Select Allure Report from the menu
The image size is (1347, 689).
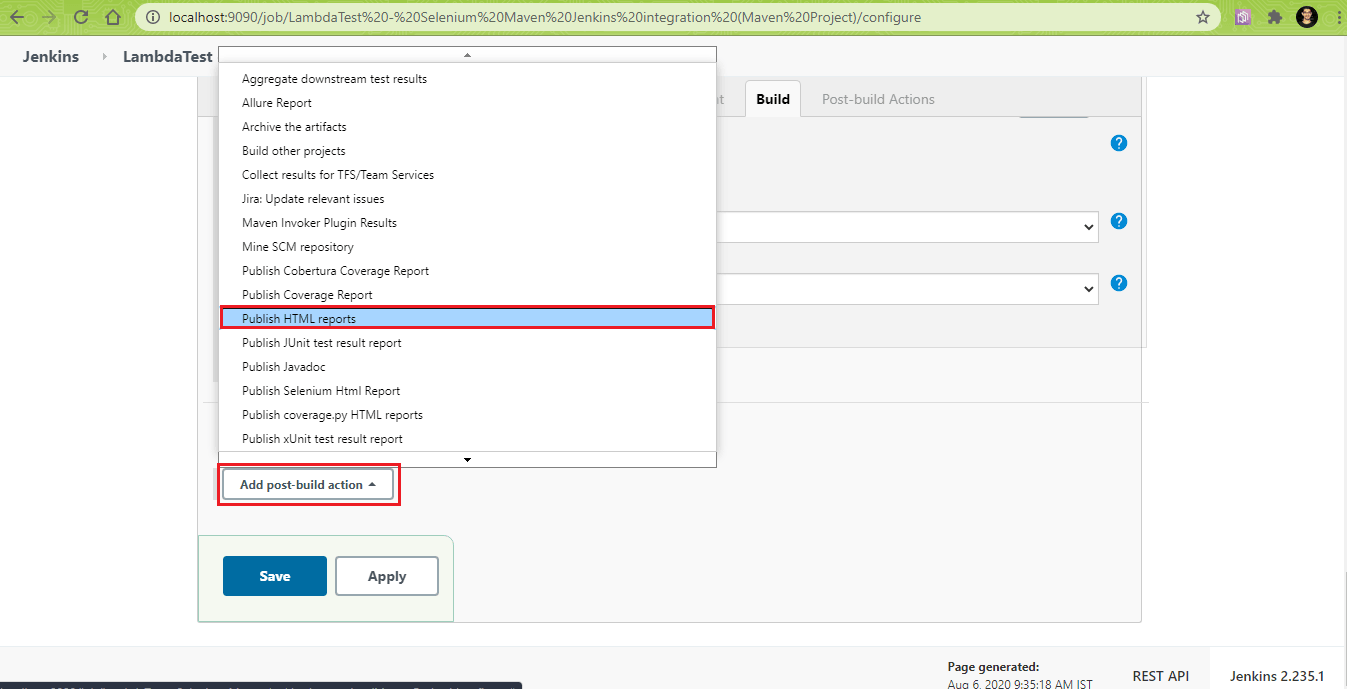(x=467, y=103)
